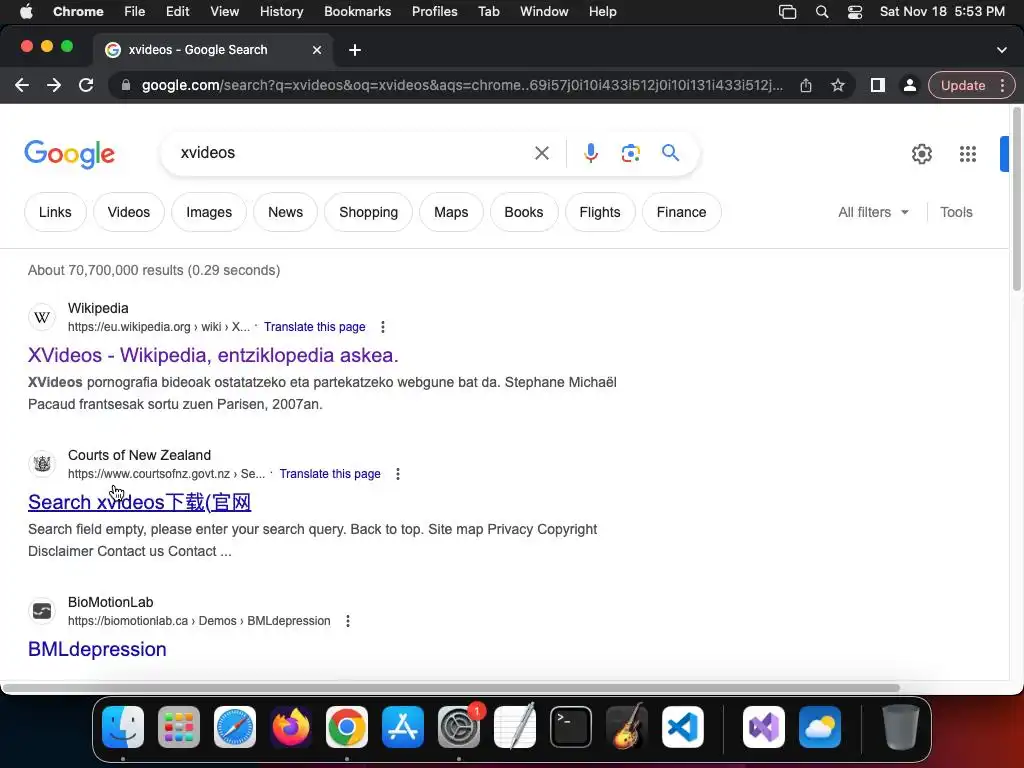
Task: Click the Google logo
Action: click(70, 154)
